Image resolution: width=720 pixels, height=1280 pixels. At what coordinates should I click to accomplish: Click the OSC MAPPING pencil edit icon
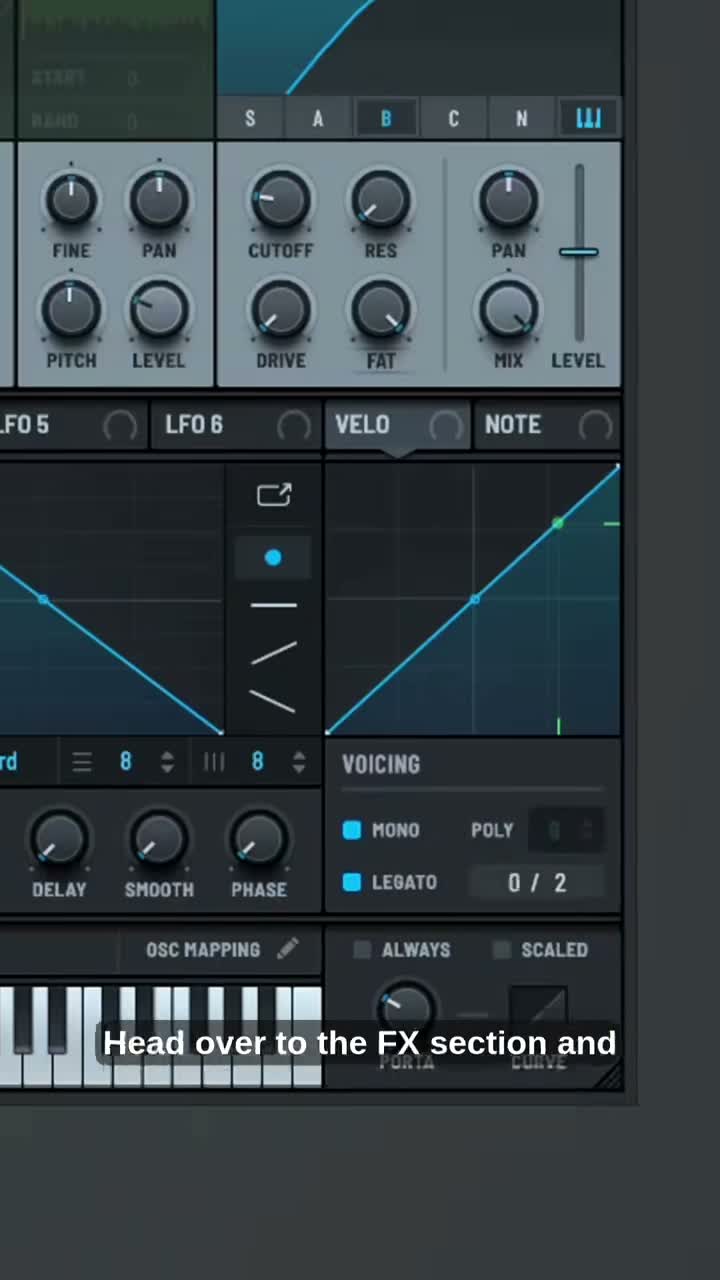point(288,949)
